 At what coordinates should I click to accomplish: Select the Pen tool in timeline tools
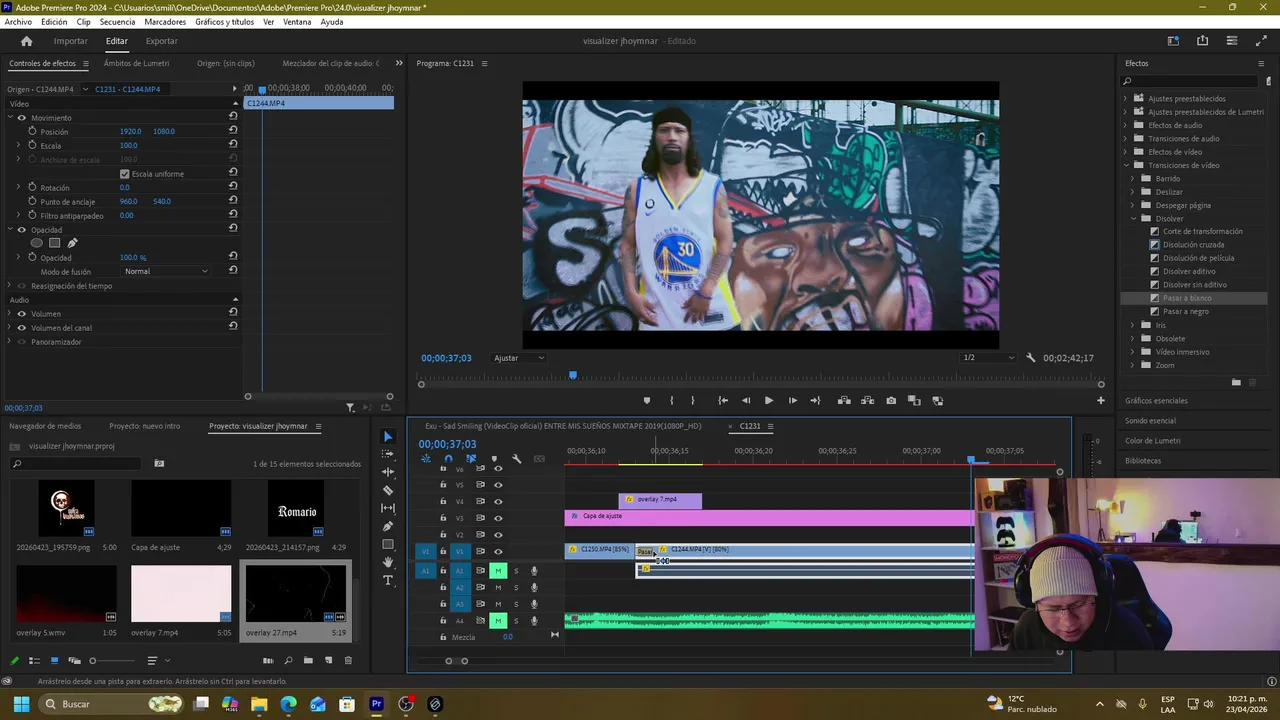[x=388, y=526]
